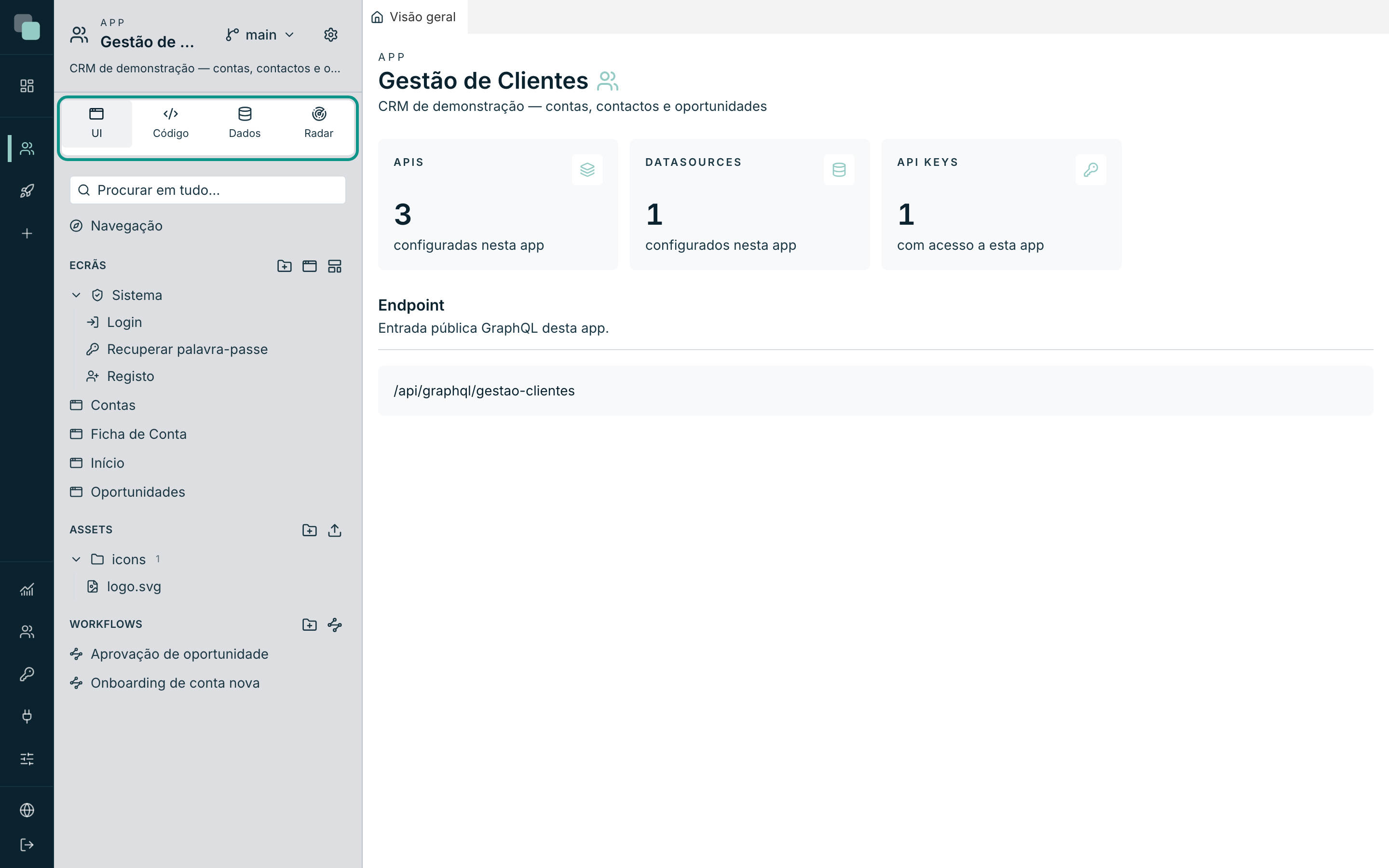Click the key icon on the API Keys card

(x=1090, y=170)
